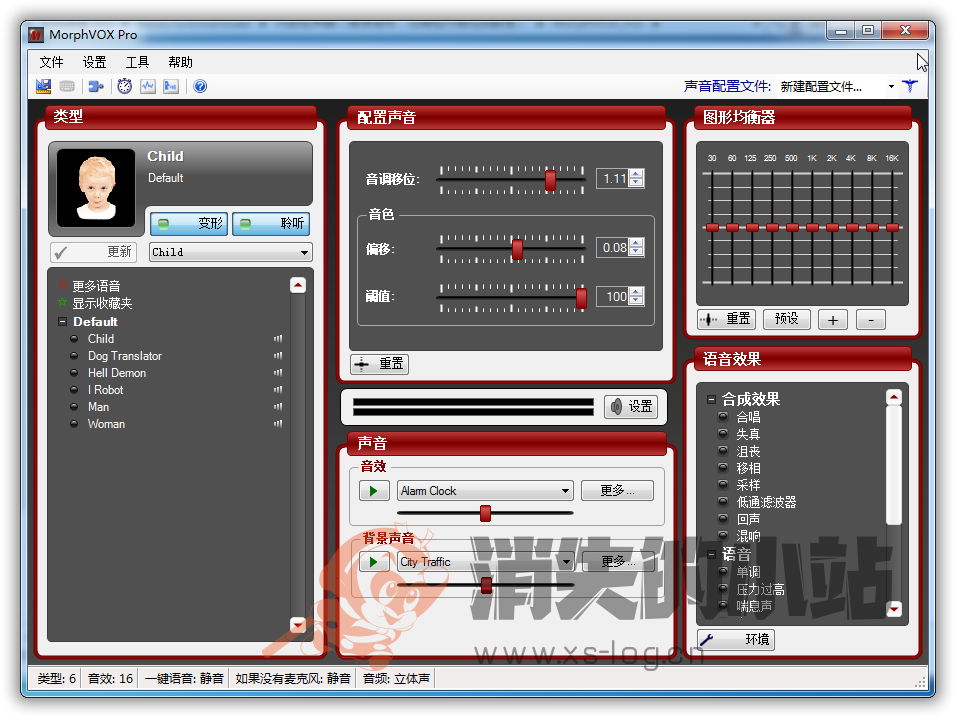Click signal bars icon on Woman row
The height and width of the screenshot is (718, 956).
(x=278, y=424)
